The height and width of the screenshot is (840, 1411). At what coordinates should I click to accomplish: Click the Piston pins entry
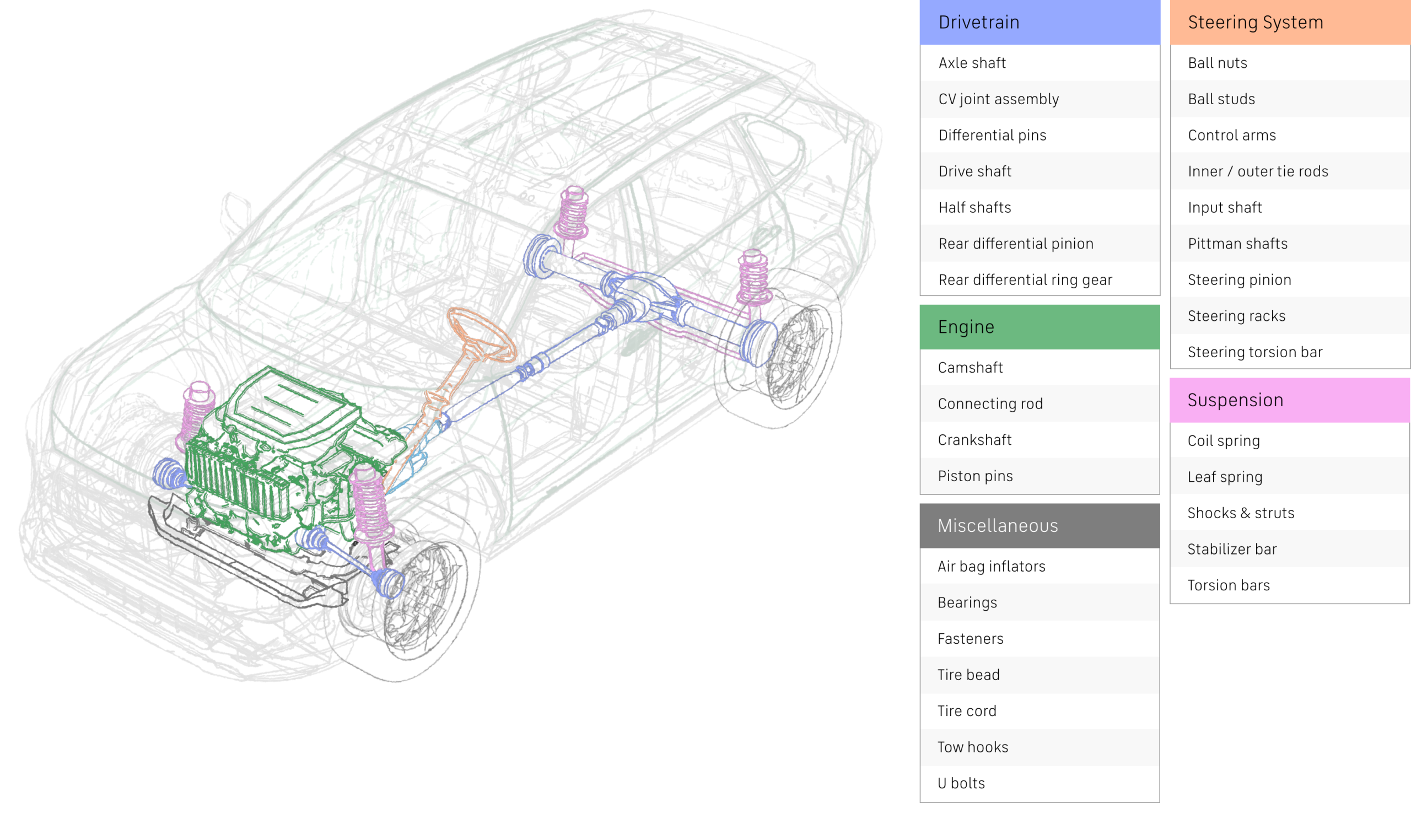[x=1040, y=477]
